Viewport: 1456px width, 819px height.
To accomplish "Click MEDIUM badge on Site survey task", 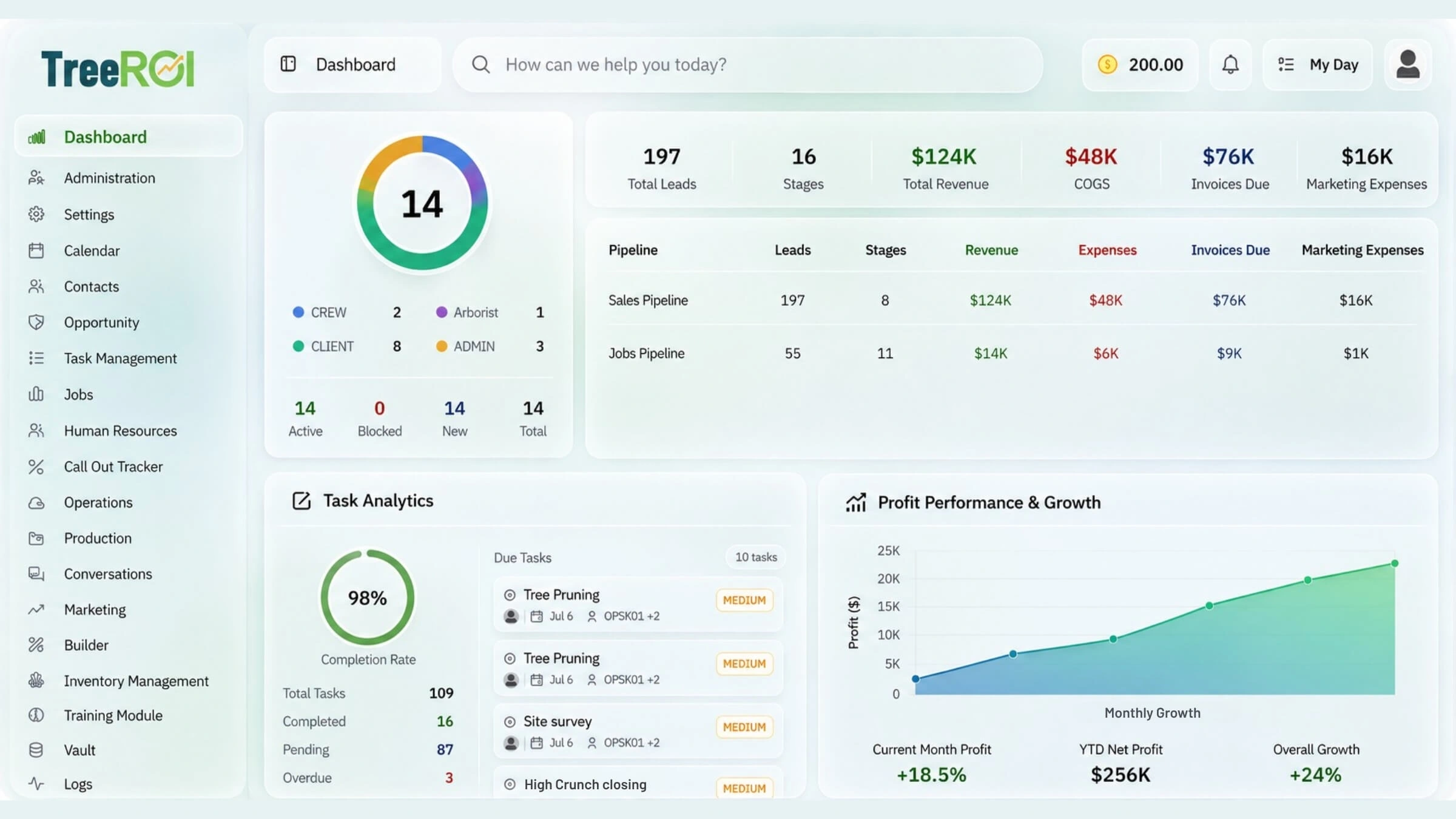I will click(x=744, y=727).
